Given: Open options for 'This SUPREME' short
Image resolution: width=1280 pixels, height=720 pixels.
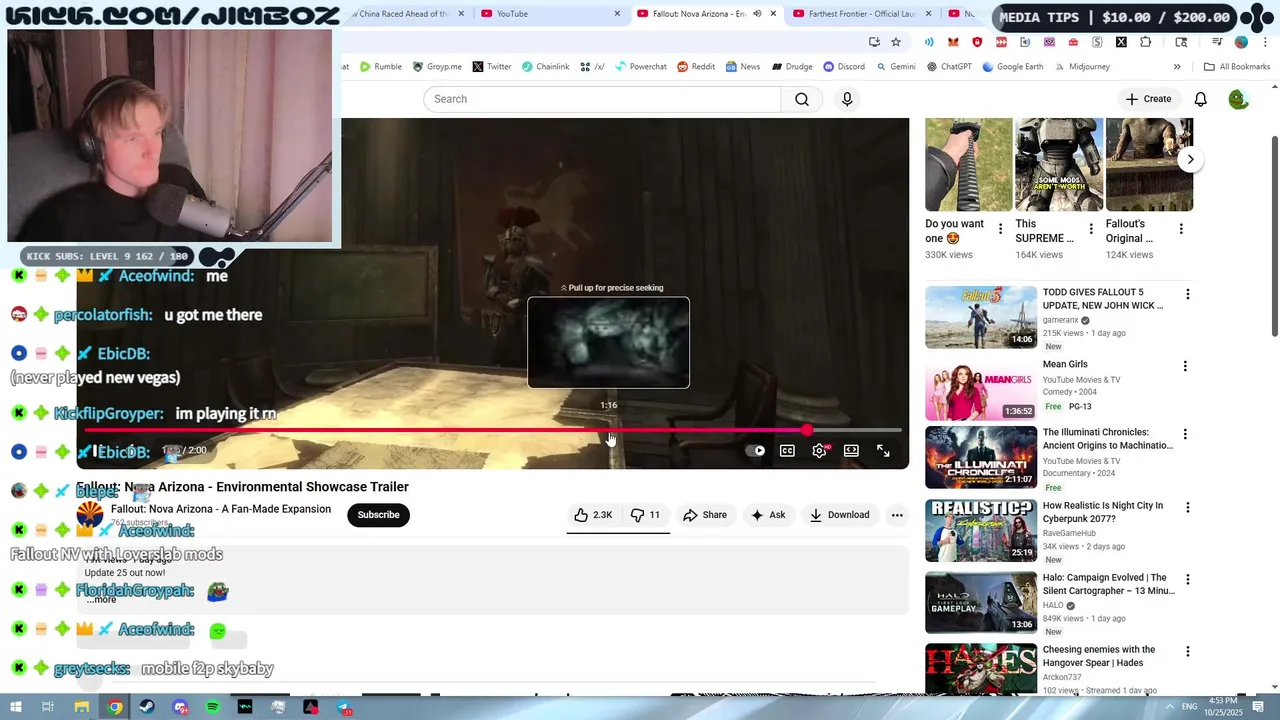Looking at the screenshot, I should [x=1091, y=229].
